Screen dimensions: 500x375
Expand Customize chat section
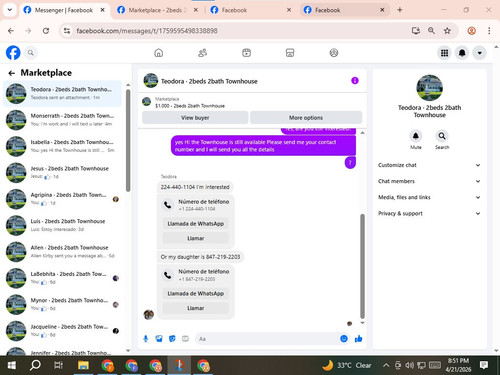tap(429, 165)
